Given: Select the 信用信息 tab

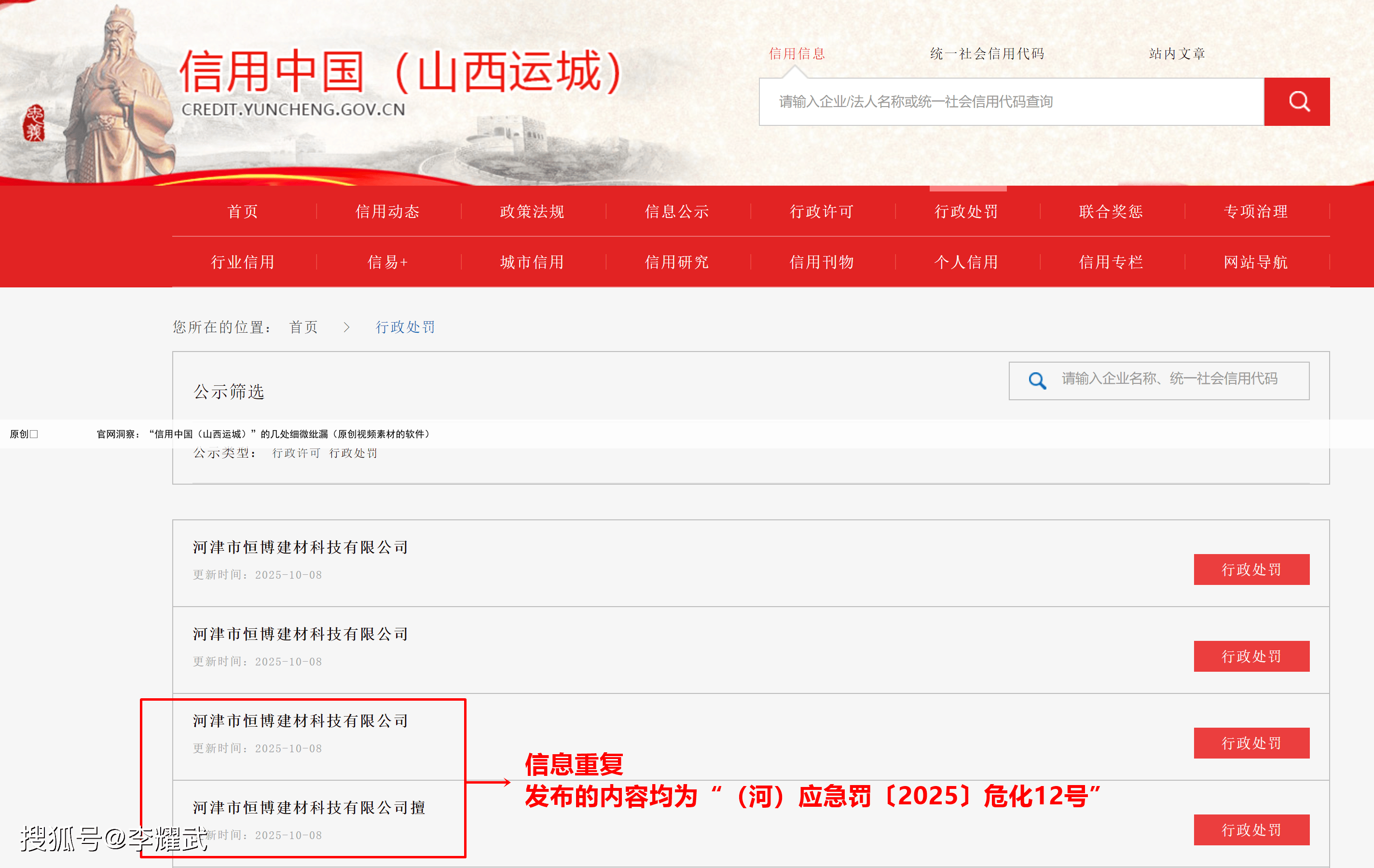Looking at the screenshot, I should coord(797,53).
